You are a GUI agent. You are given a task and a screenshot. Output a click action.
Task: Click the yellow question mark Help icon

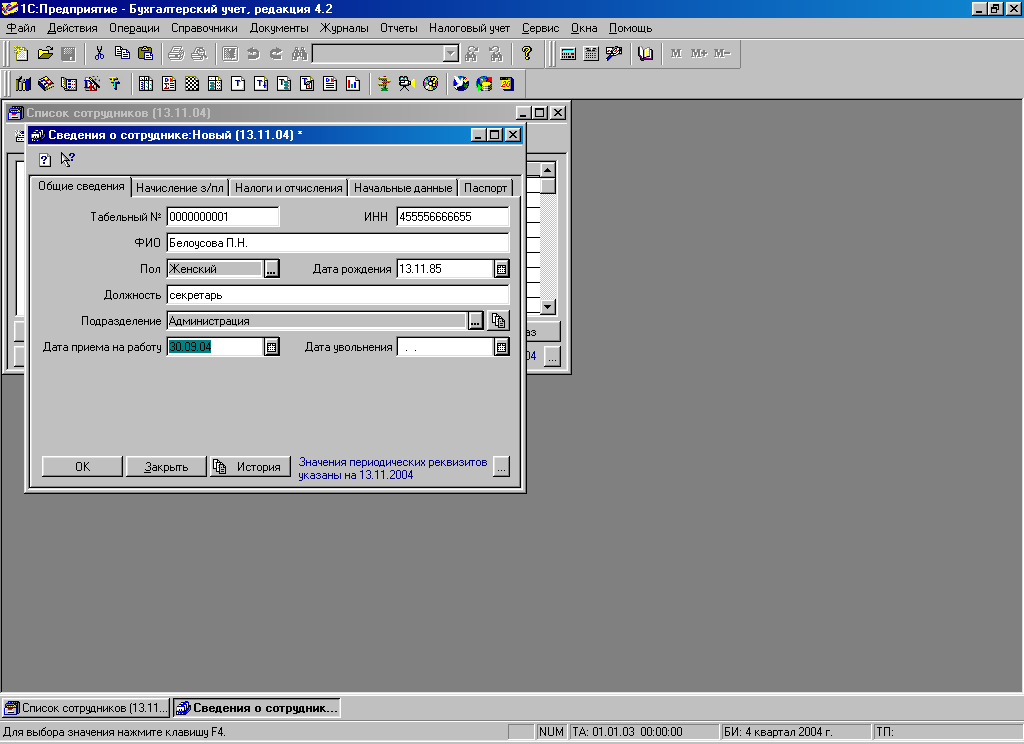click(526, 54)
